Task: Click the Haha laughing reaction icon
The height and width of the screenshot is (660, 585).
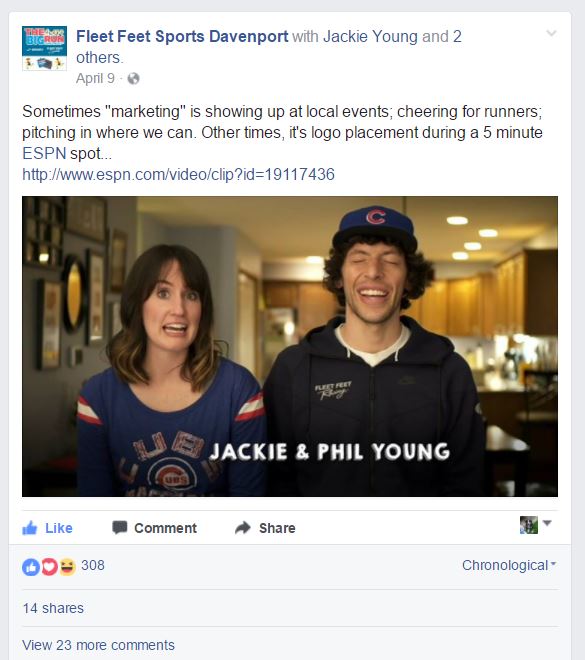Action: coord(67,567)
